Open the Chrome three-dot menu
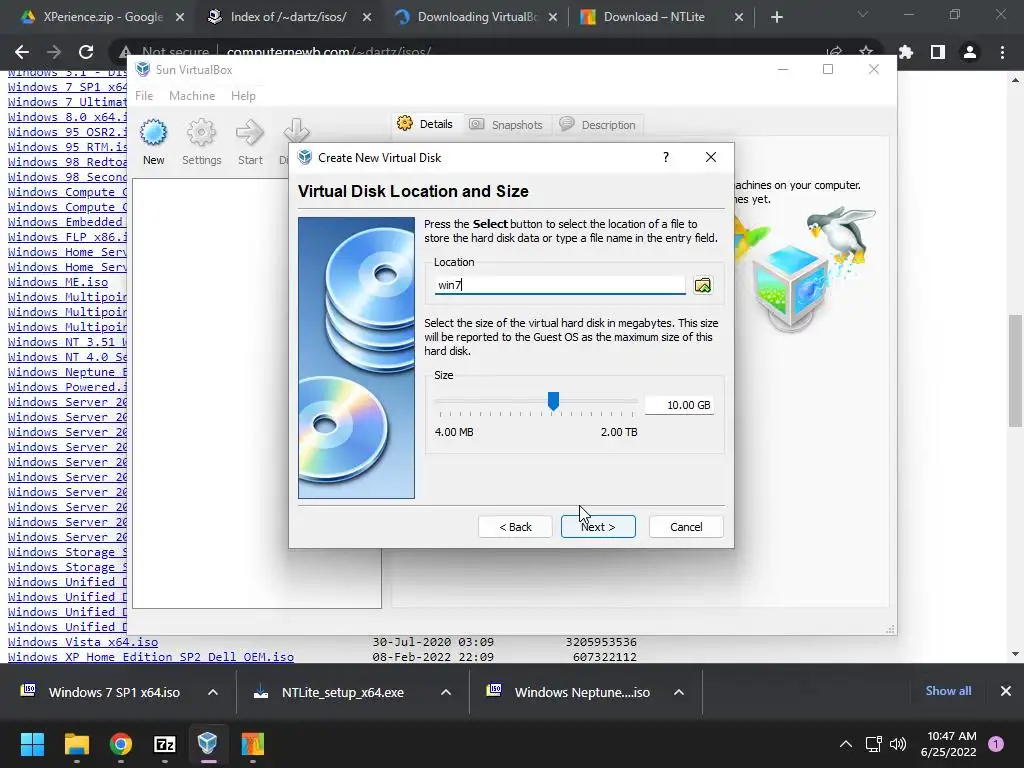1024x768 pixels. (1002, 52)
